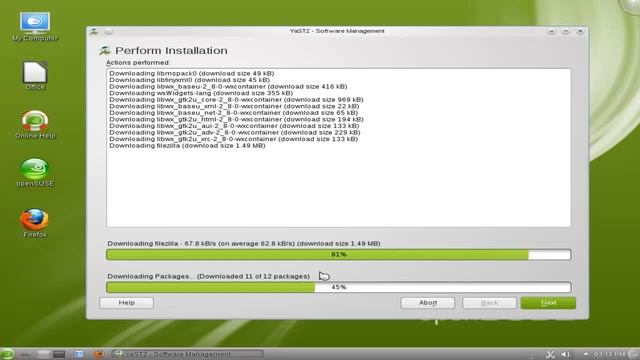Select the 'Downloading filezilla (download size 1.49 MB)' log line
The image size is (640, 360).
point(187,145)
